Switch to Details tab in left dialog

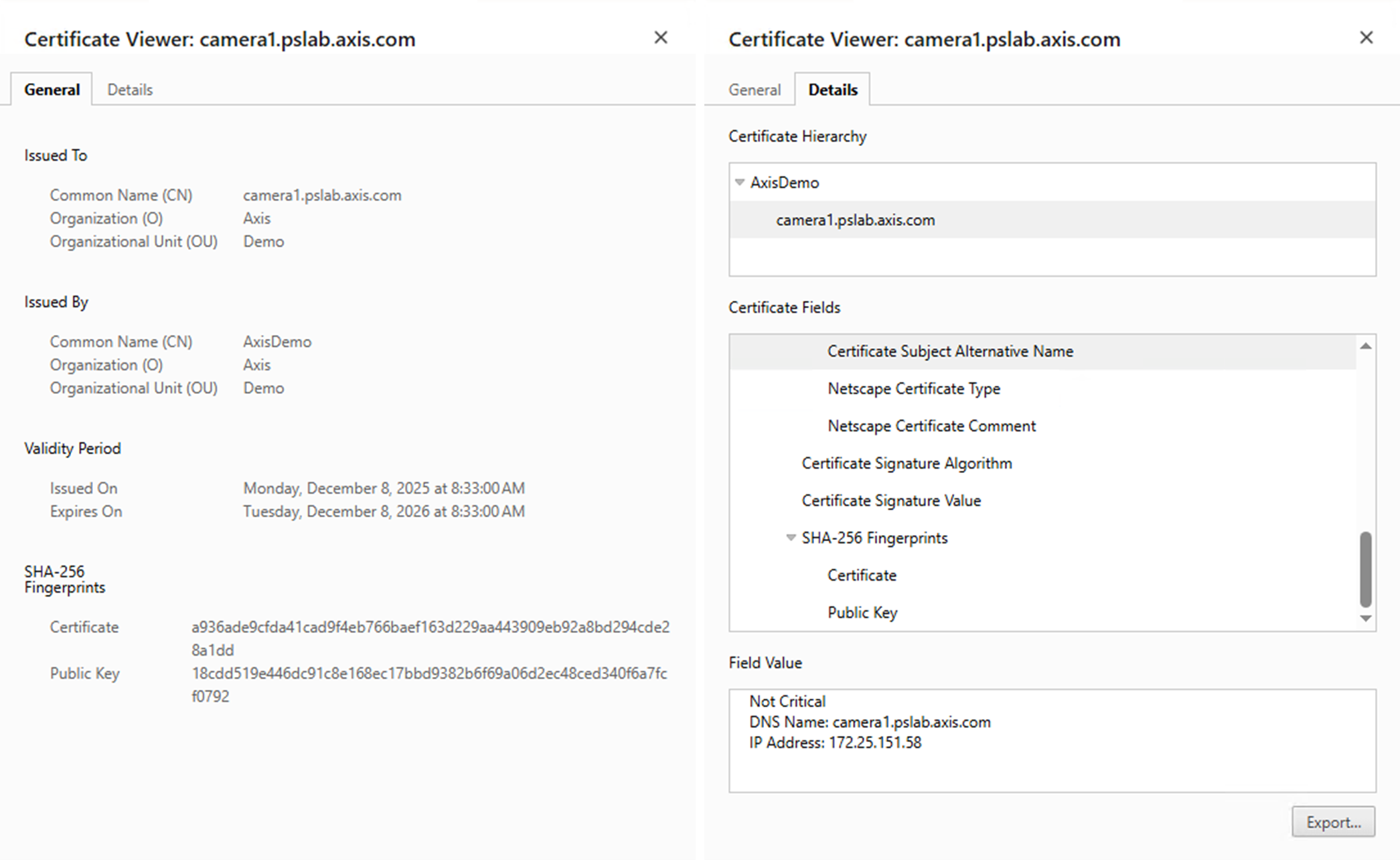tap(130, 90)
